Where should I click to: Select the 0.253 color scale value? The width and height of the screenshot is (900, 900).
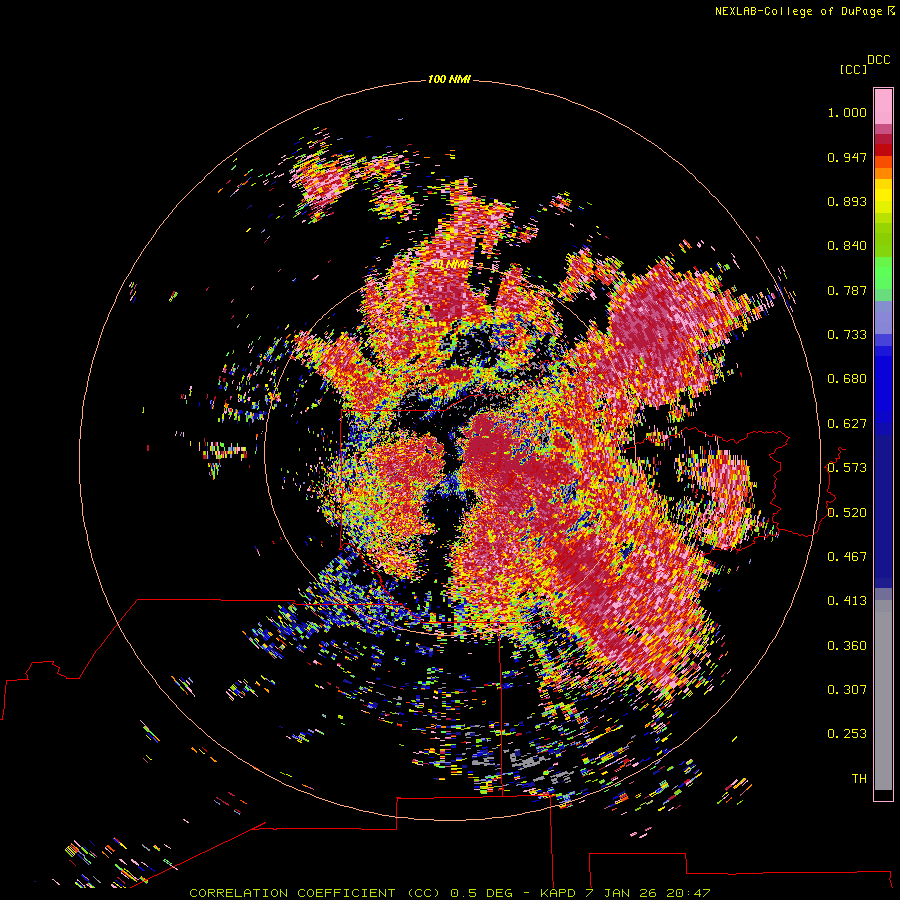coord(847,734)
